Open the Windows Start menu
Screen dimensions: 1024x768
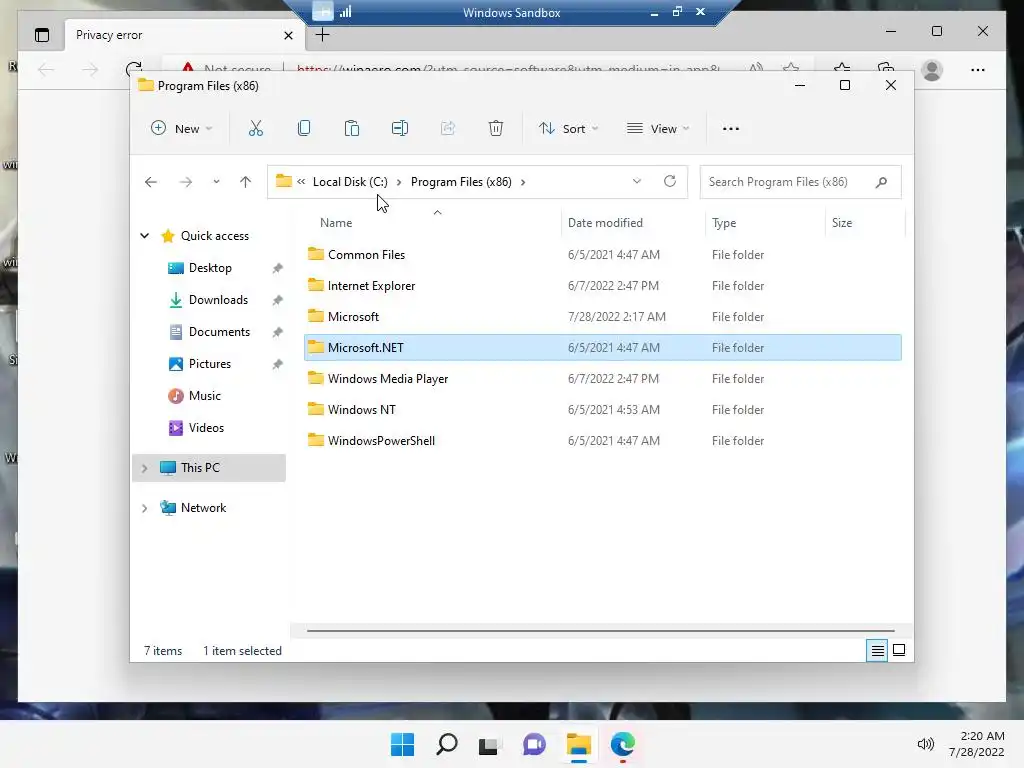point(402,744)
